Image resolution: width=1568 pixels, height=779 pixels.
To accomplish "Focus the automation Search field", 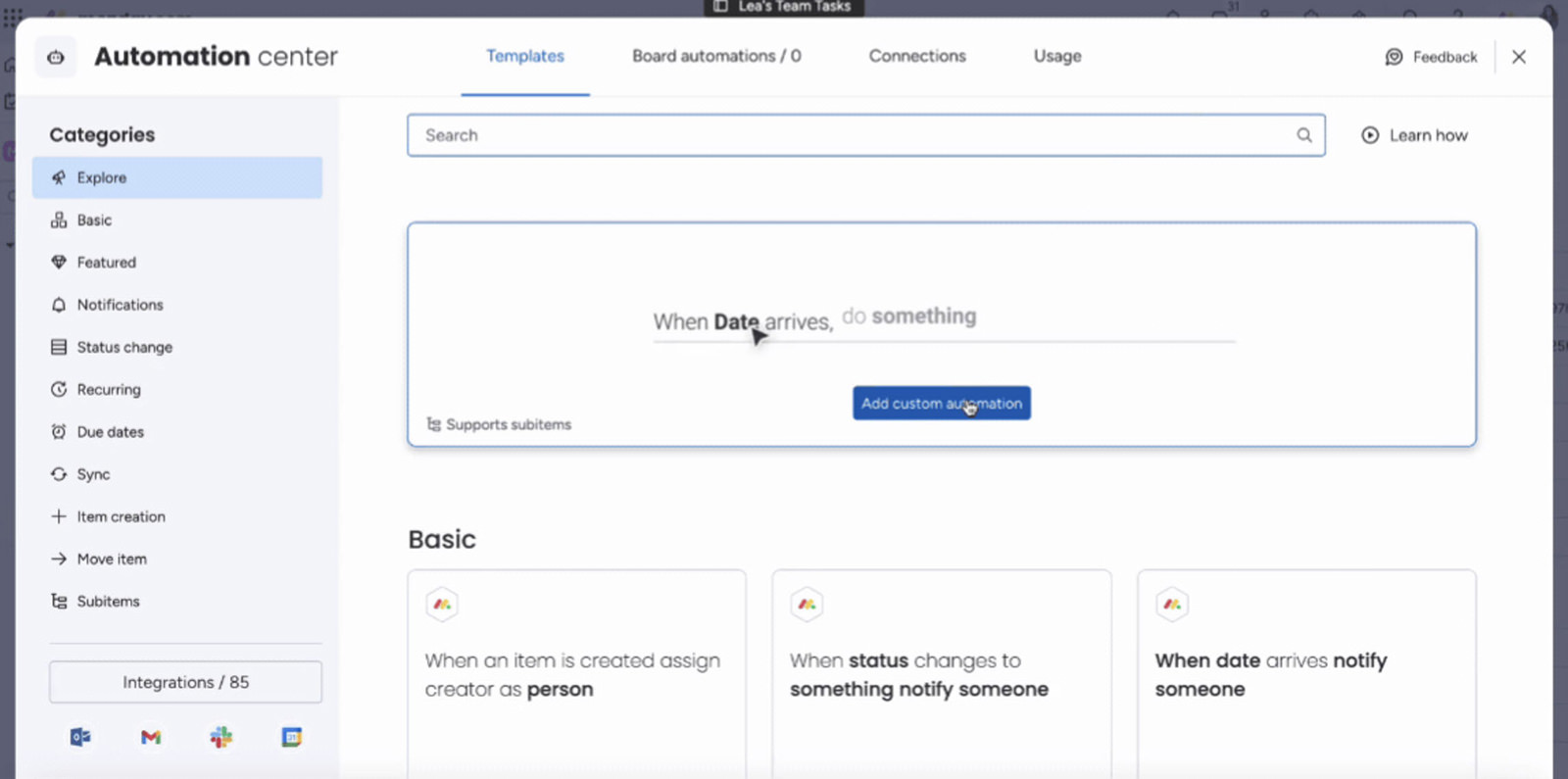I will point(853,135).
